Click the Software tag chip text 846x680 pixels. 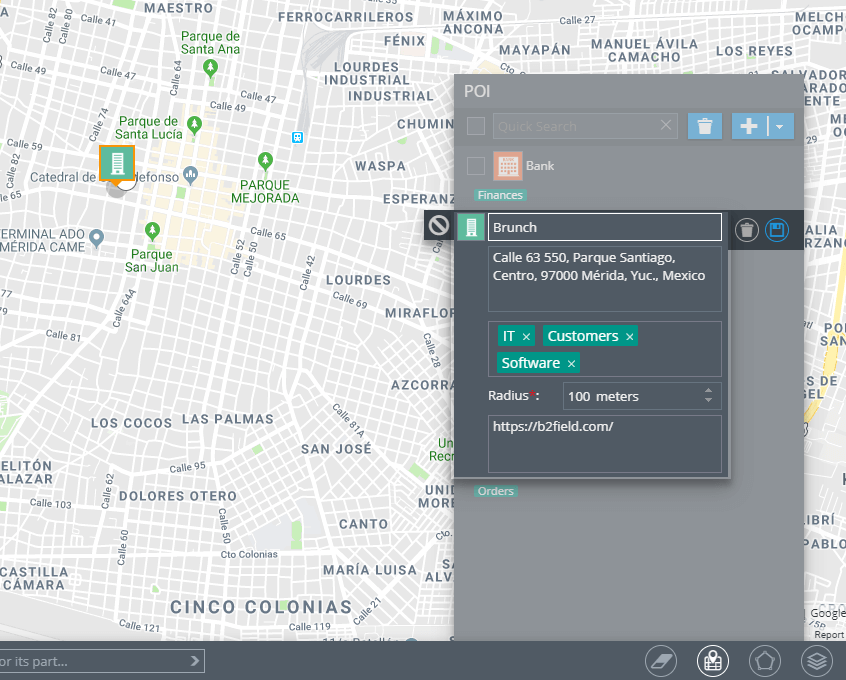tap(531, 363)
